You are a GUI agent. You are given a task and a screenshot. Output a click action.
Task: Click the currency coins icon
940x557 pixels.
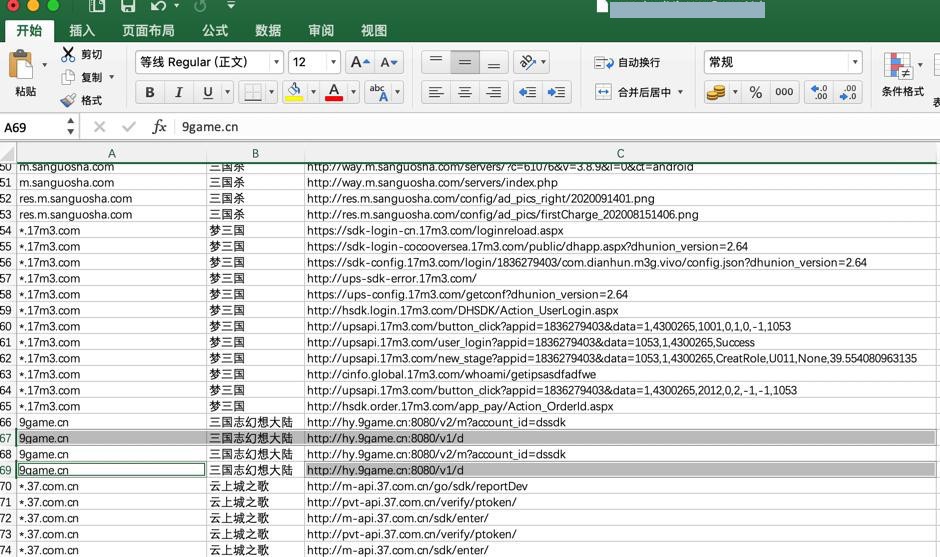[x=716, y=92]
